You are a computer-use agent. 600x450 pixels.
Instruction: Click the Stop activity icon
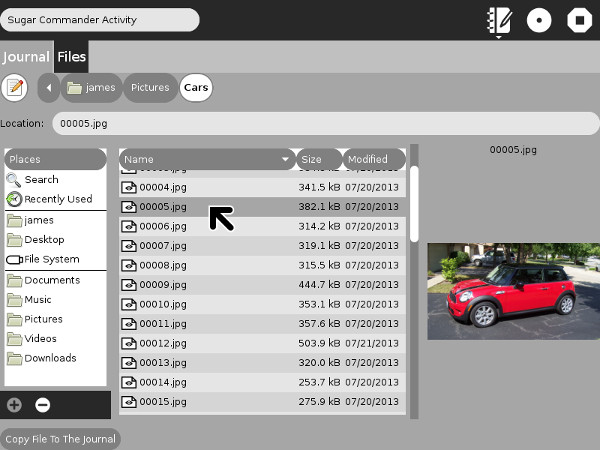(x=578, y=20)
